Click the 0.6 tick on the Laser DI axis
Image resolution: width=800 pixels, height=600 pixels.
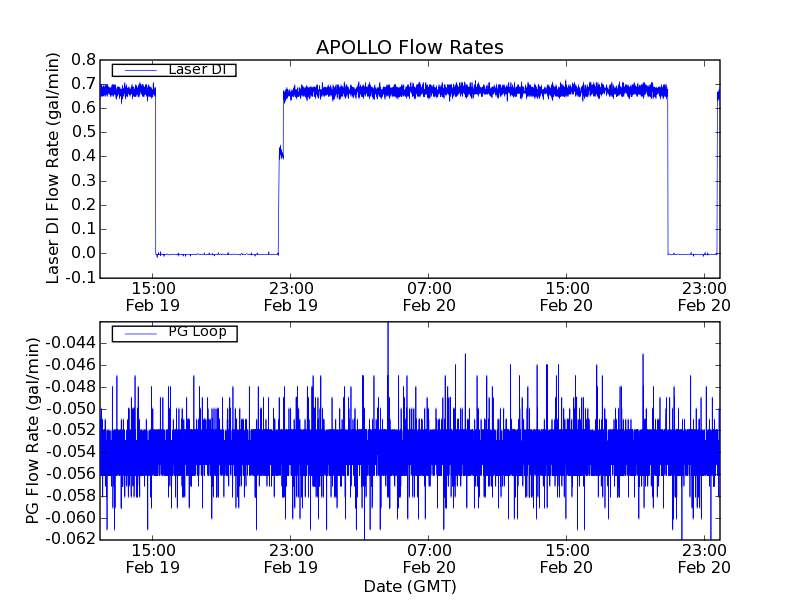click(84, 108)
